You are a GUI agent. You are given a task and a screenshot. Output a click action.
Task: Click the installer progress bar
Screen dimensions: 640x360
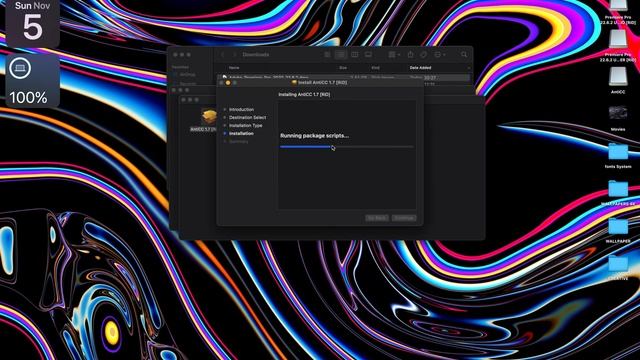[347, 147]
